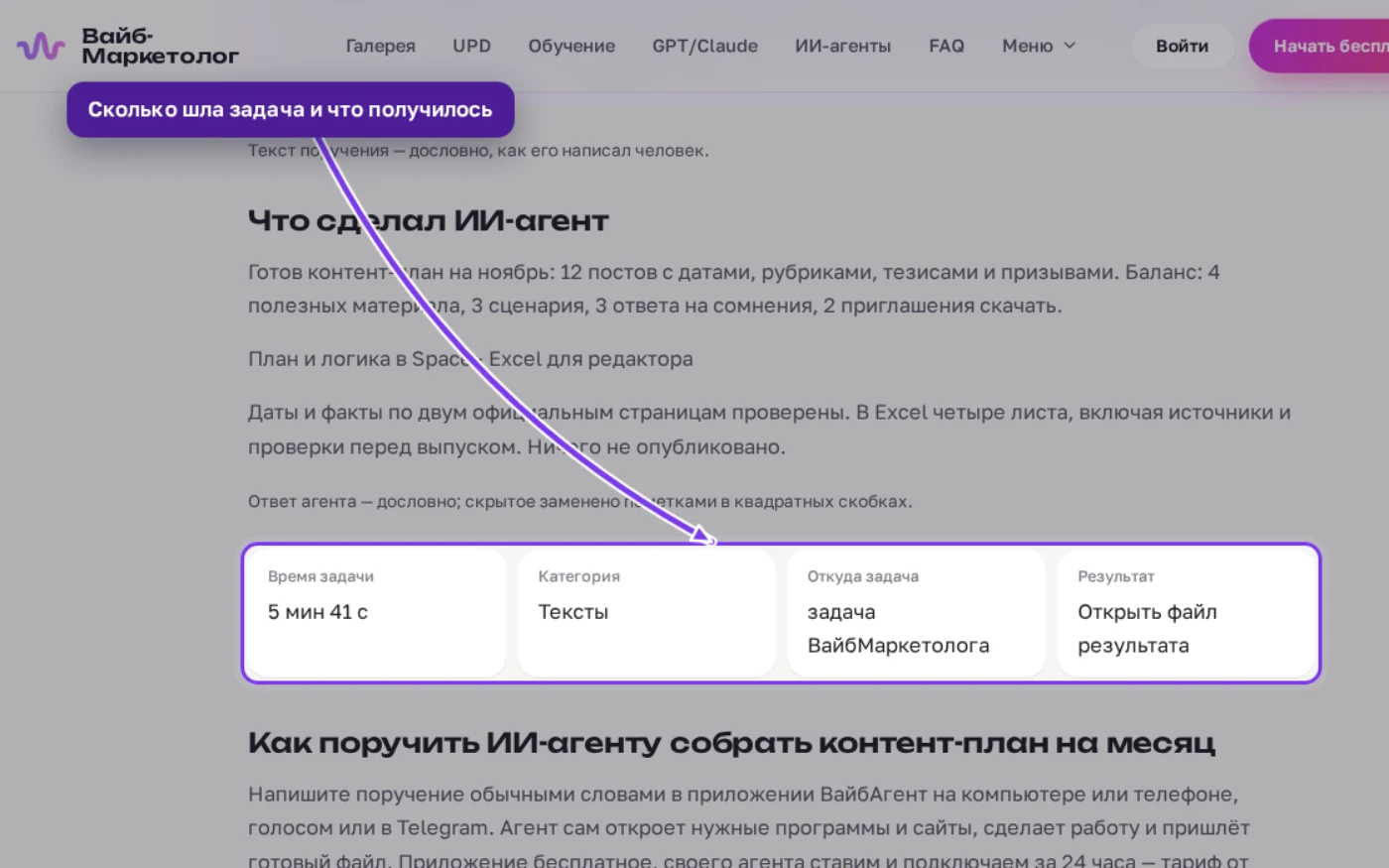Click the paragraph starting Даты и факты
Screen dimensions: 1389x868
769,430
